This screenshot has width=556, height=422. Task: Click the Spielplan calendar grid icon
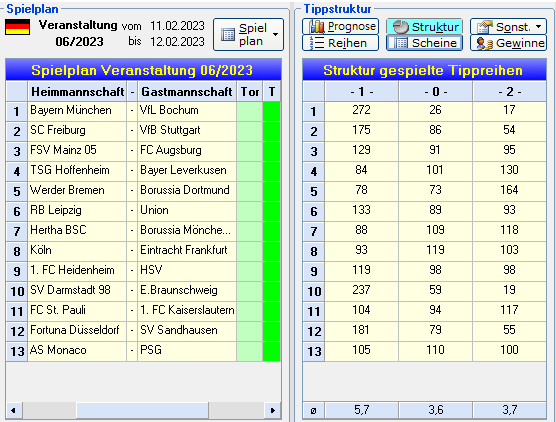pyautogui.click(x=228, y=34)
